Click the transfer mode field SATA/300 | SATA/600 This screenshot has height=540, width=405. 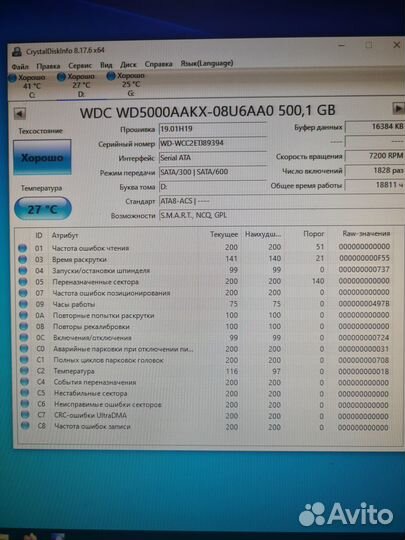coord(212,172)
